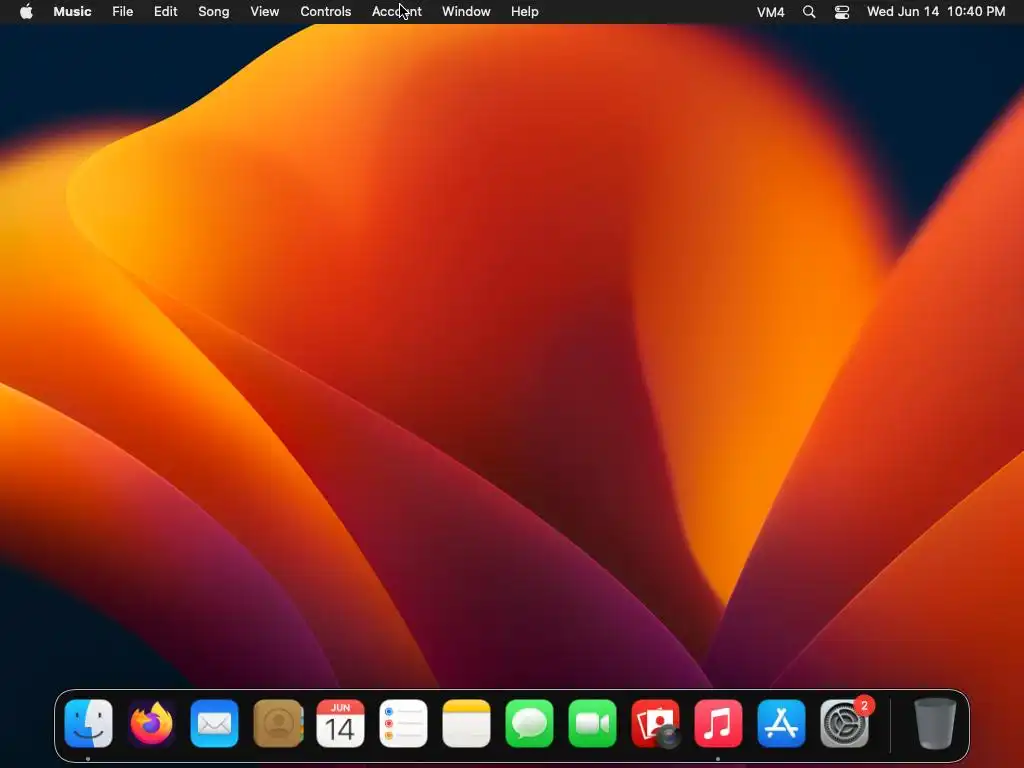Open the Account menu
Image resolution: width=1024 pixels, height=768 pixels.
coord(396,12)
